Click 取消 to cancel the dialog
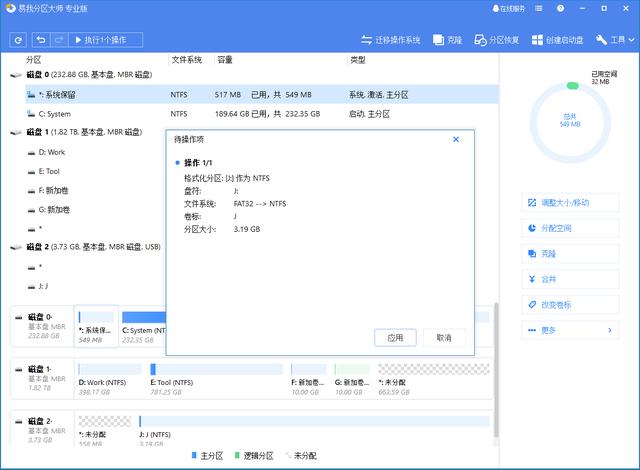 click(x=444, y=338)
